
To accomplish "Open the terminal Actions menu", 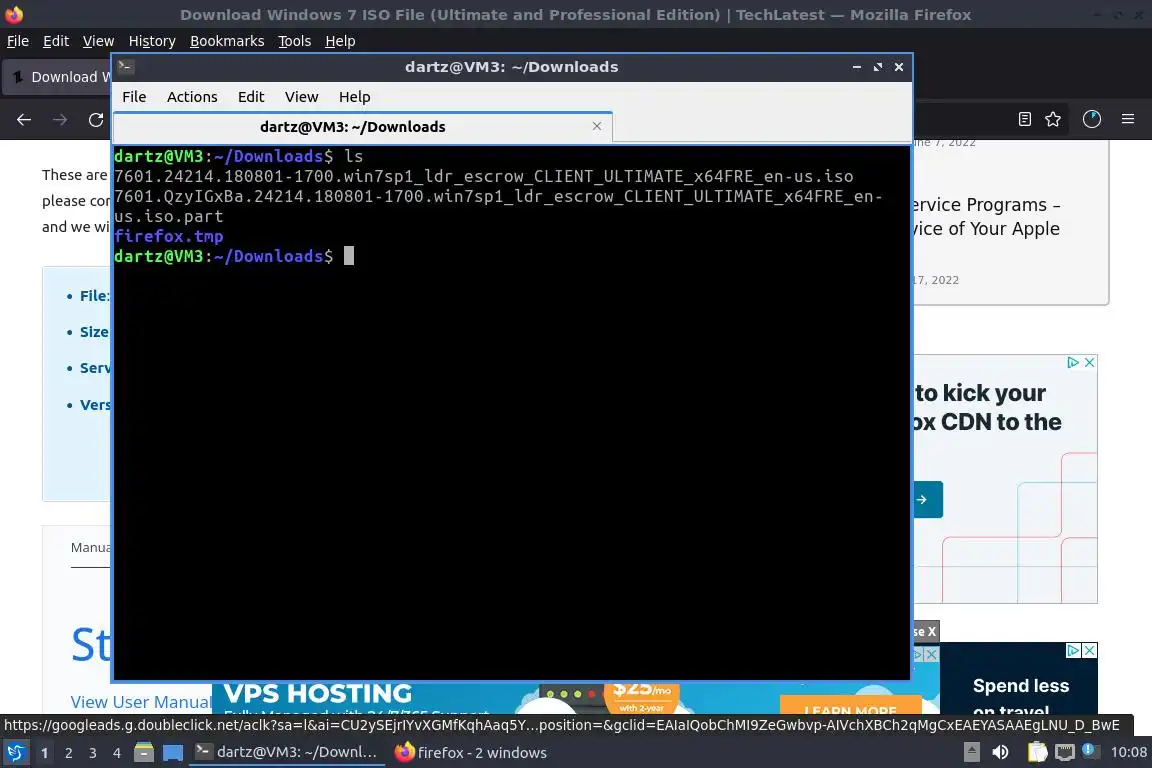I will pos(192,97).
